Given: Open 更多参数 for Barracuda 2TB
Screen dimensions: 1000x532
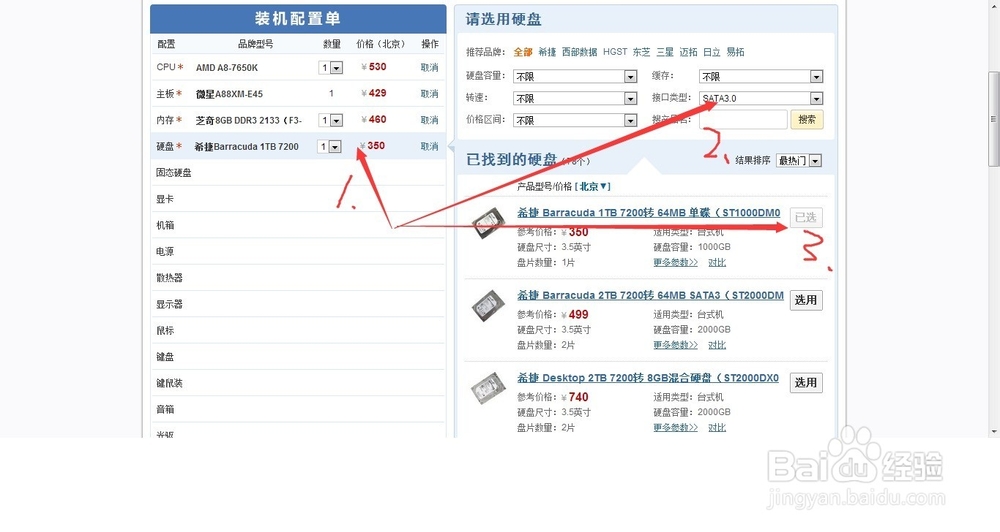Looking at the screenshot, I should (675, 345).
